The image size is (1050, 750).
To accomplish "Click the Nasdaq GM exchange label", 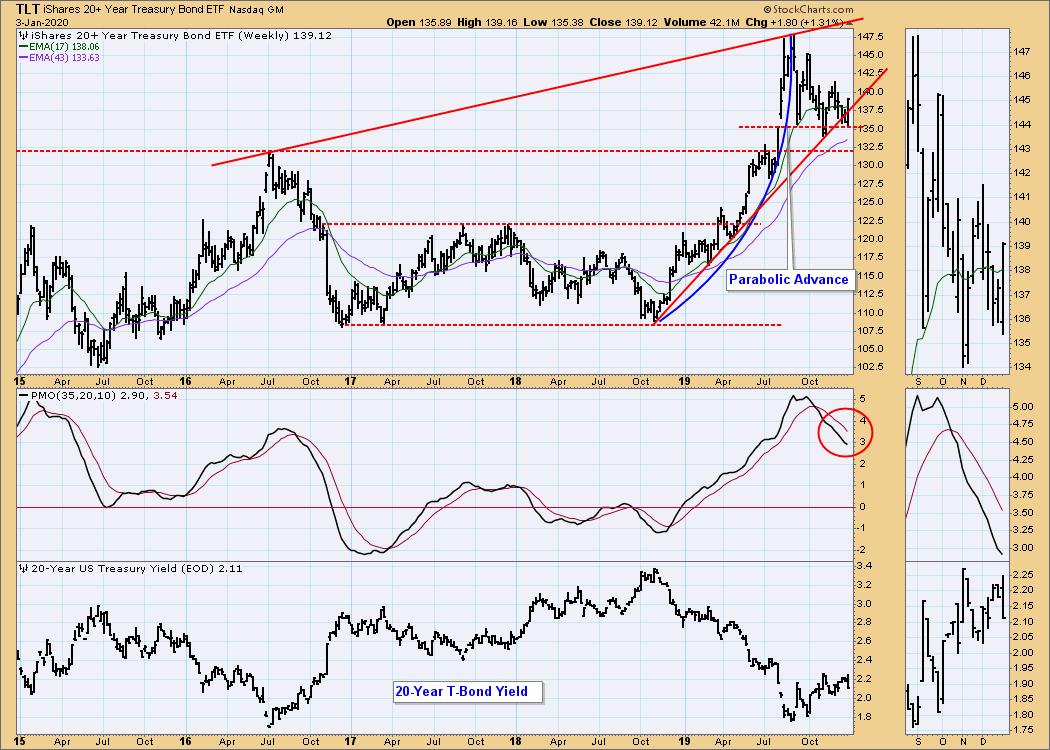I will tap(256, 10).
